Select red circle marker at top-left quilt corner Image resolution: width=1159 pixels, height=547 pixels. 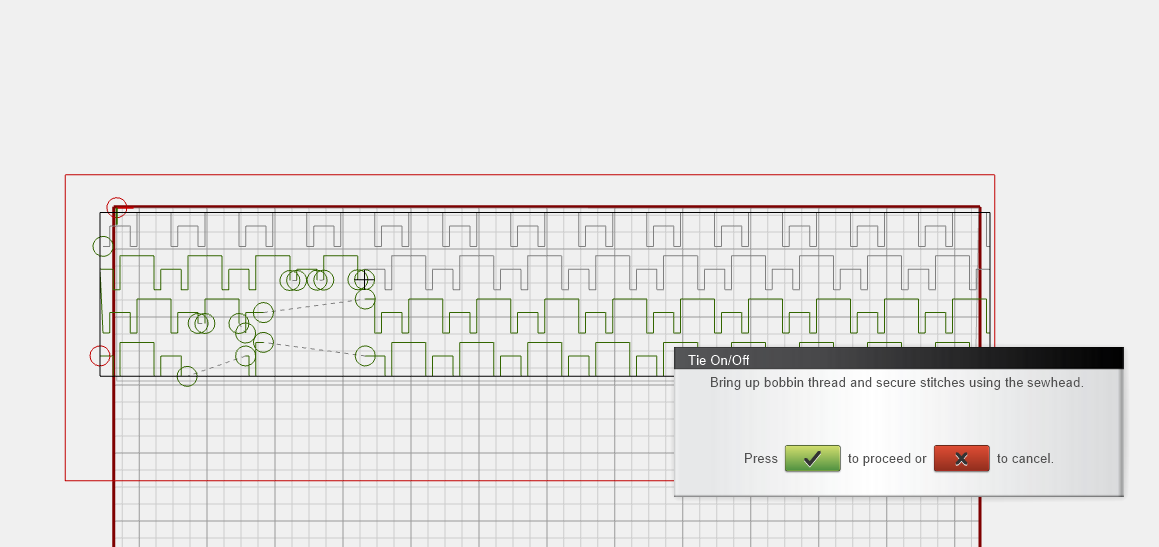[117, 208]
